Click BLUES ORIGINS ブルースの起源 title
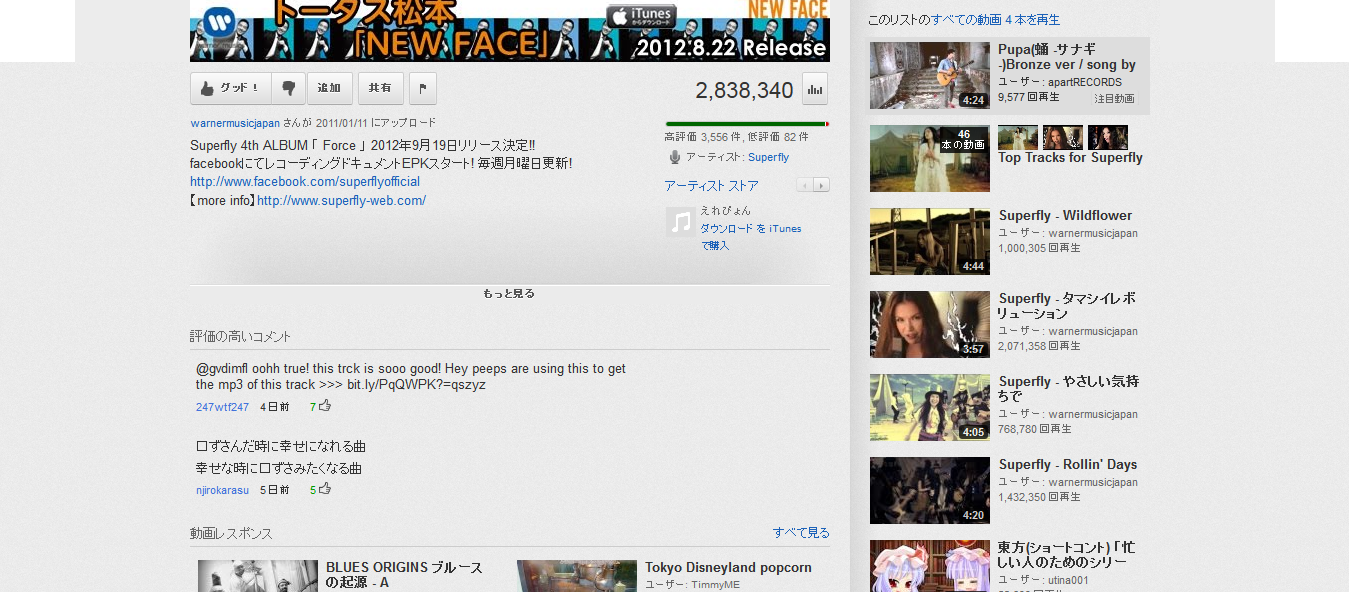This screenshot has height=592, width=1349. [404, 575]
